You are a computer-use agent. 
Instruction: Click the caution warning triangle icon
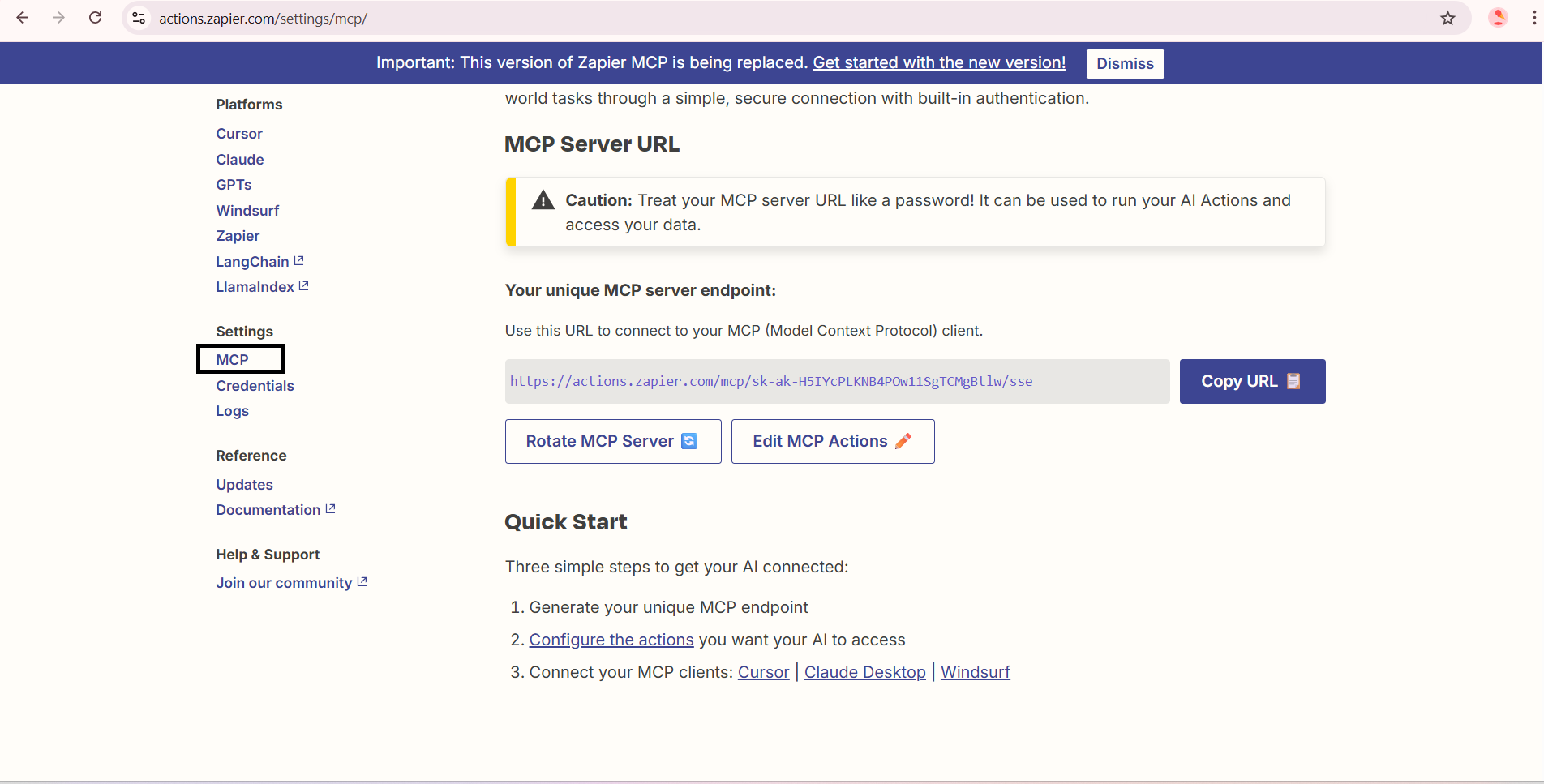click(543, 200)
